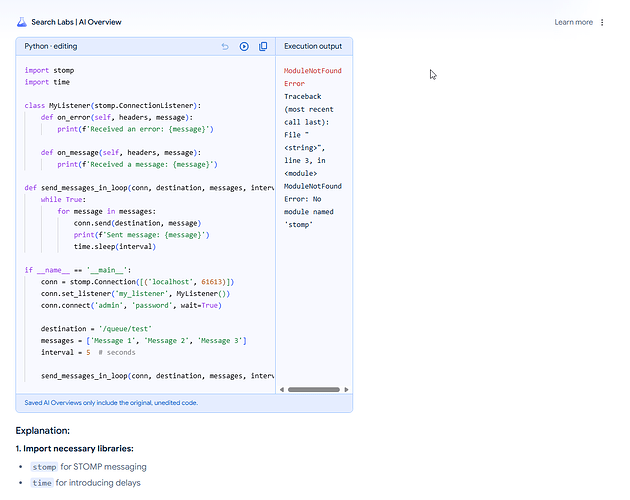Click the "if __name__ == '__main__'" line

click(x=78, y=270)
